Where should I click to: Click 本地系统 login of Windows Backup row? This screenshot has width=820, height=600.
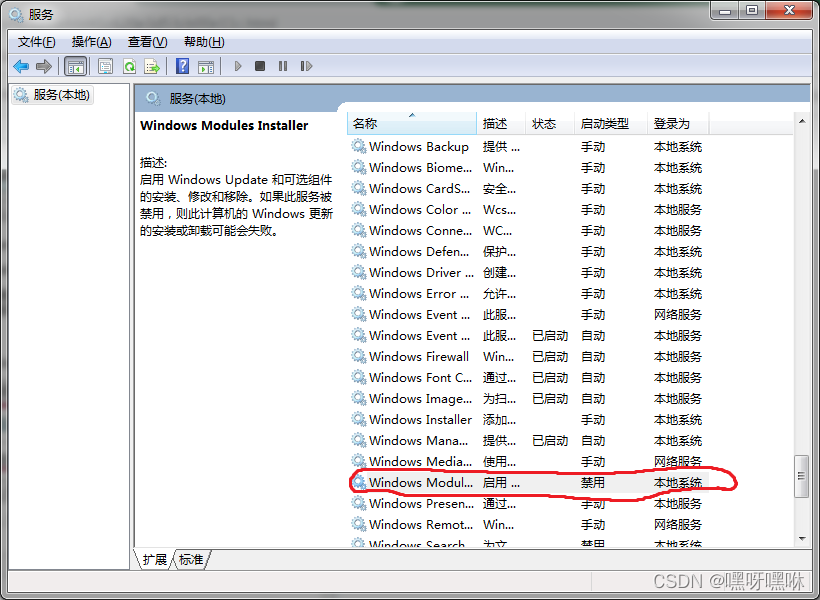(677, 146)
